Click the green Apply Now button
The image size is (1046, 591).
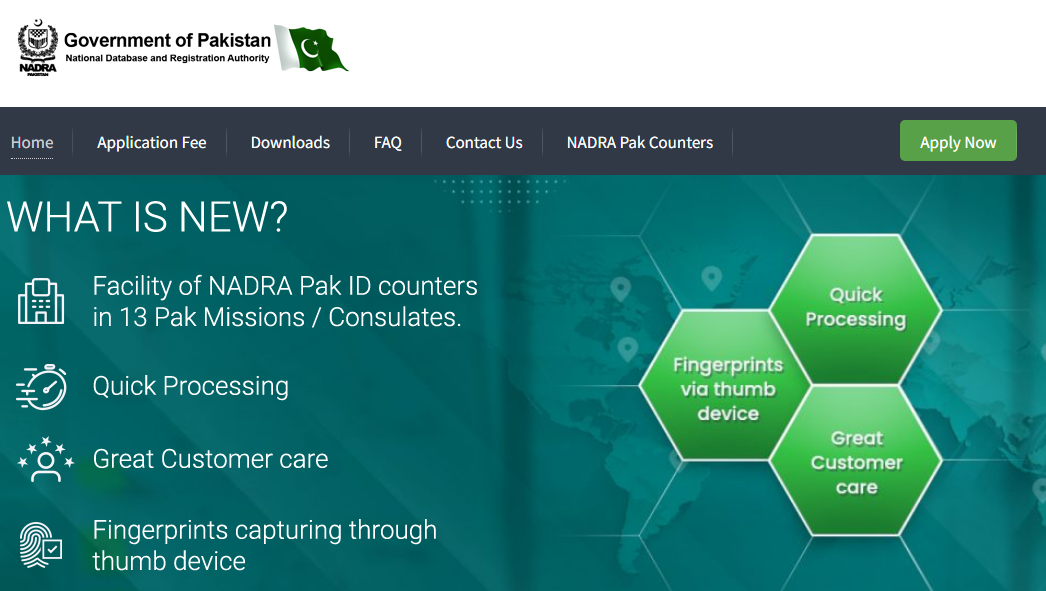pos(958,141)
